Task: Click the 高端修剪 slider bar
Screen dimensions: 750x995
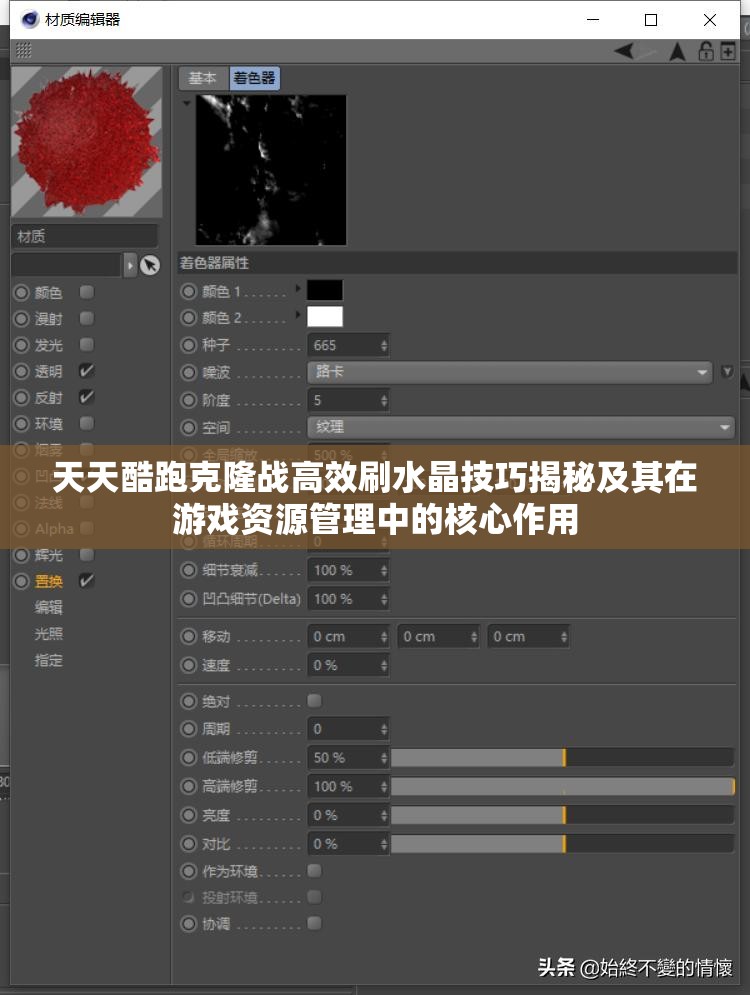Action: (x=562, y=786)
